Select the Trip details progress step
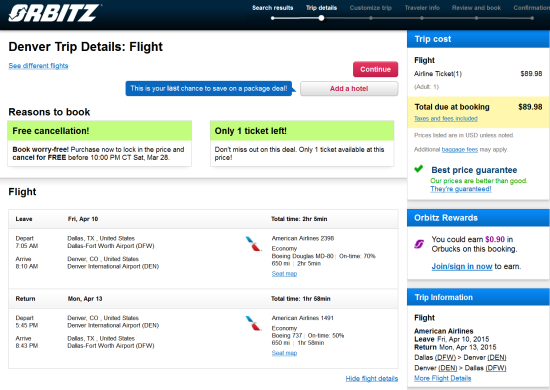The image size is (550, 390). [x=321, y=8]
